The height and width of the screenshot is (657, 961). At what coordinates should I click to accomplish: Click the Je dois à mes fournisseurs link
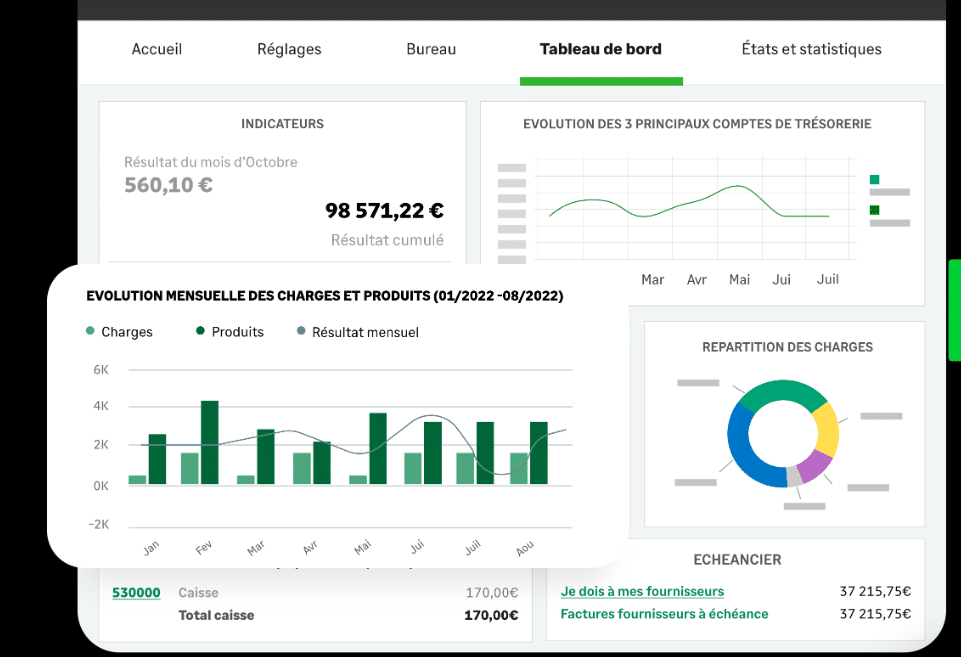click(x=642, y=592)
